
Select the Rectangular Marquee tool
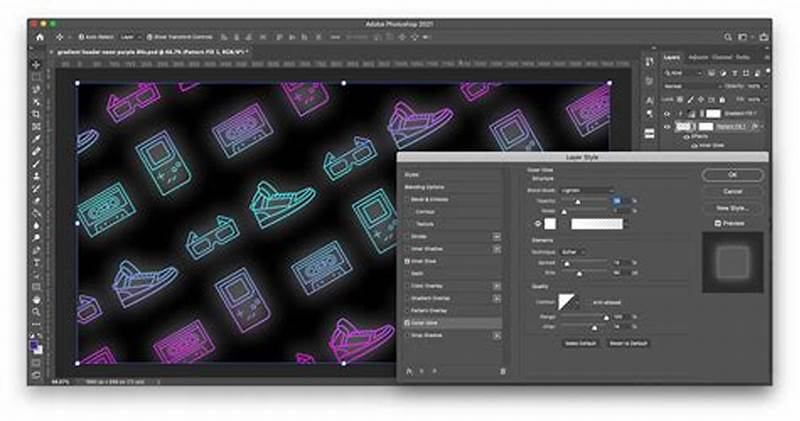pos(36,78)
